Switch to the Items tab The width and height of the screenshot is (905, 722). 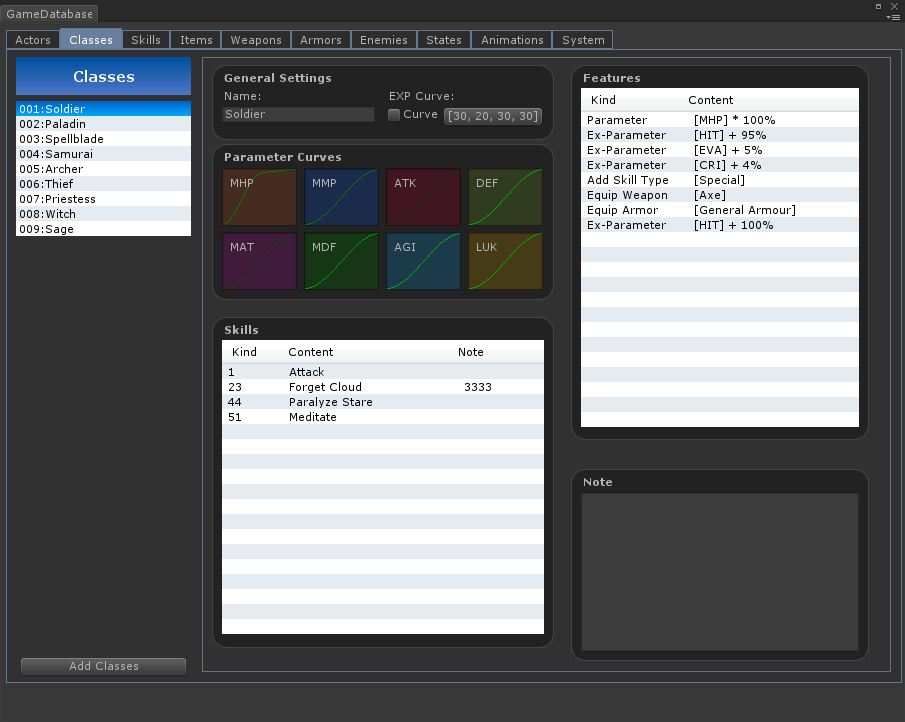[196, 40]
